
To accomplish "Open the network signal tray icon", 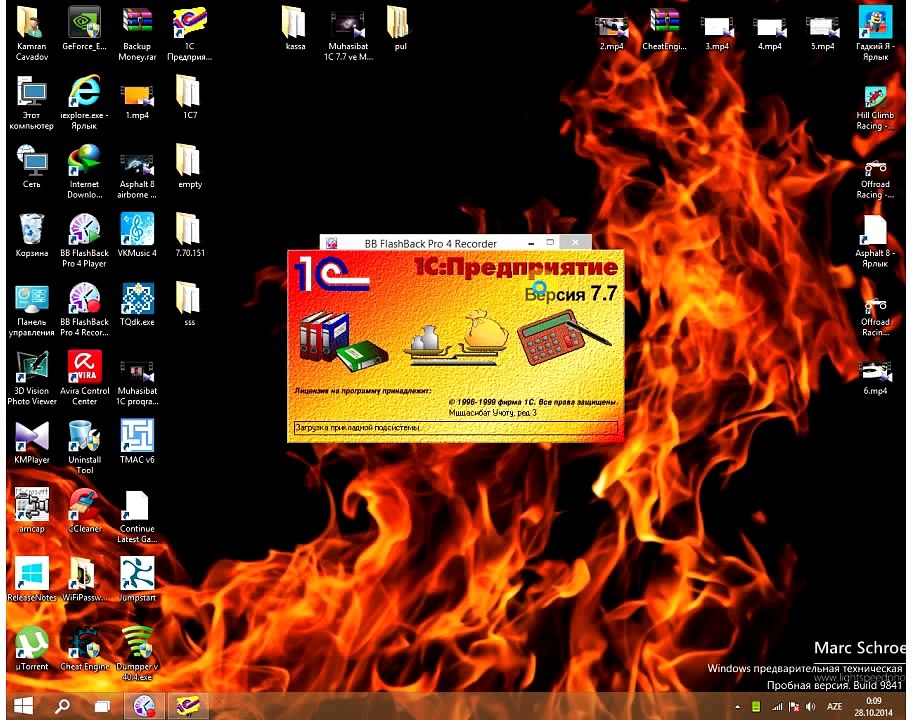I will (776, 707).
